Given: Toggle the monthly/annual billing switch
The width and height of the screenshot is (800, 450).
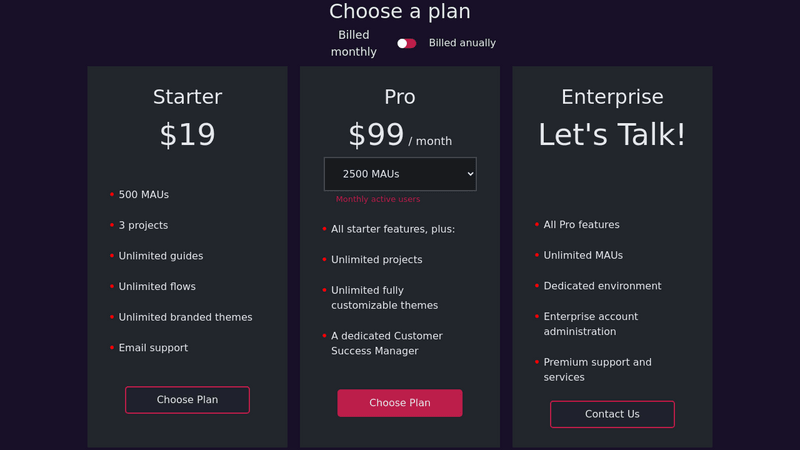Looking at the screenshot, I should point(407,43).
